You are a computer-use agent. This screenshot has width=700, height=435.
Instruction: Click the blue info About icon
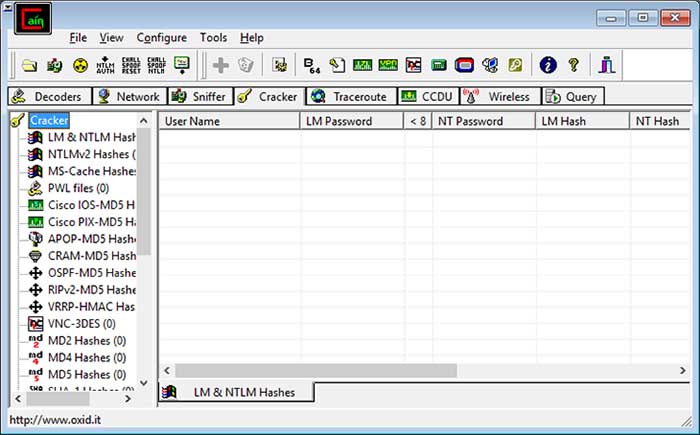pyautogui.click(x=548, y=66)
